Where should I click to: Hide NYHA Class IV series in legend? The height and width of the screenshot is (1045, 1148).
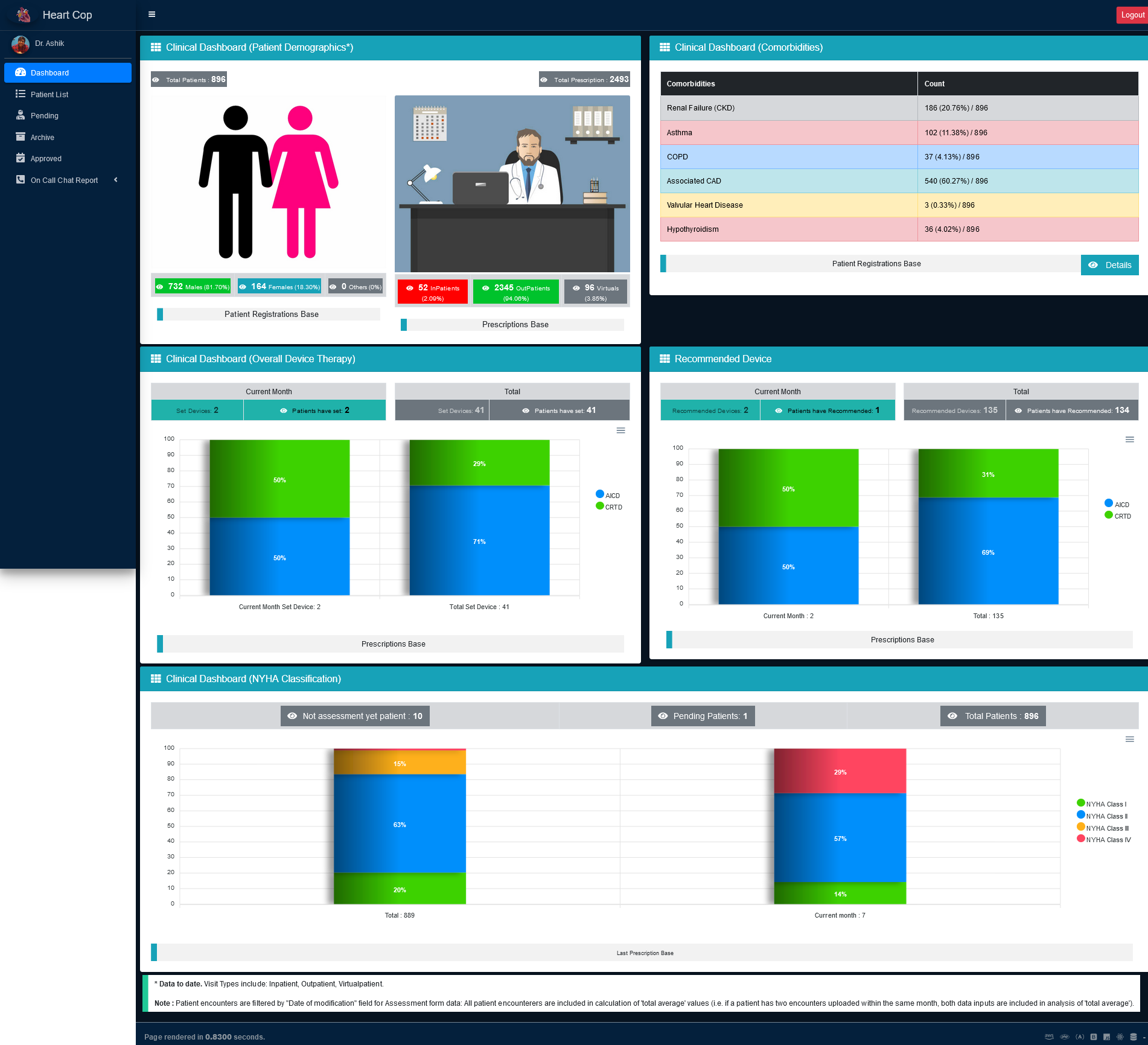(x=1103, y=840)
